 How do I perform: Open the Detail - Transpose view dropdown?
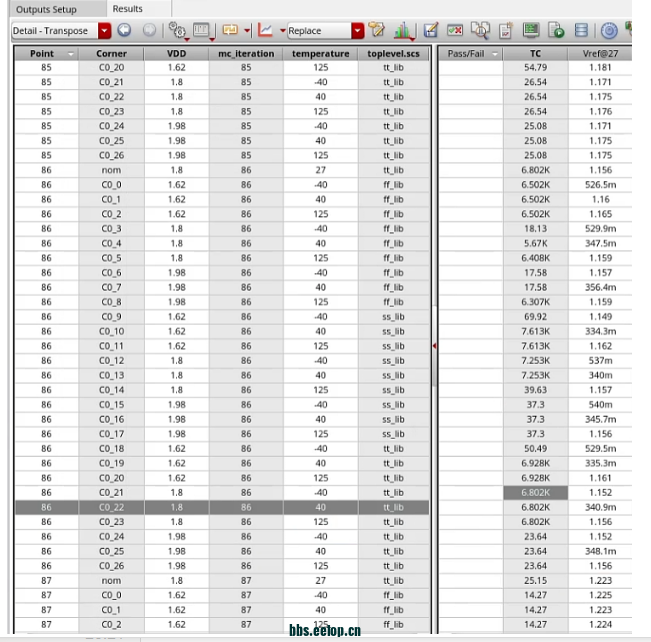[x=105, y=31]
